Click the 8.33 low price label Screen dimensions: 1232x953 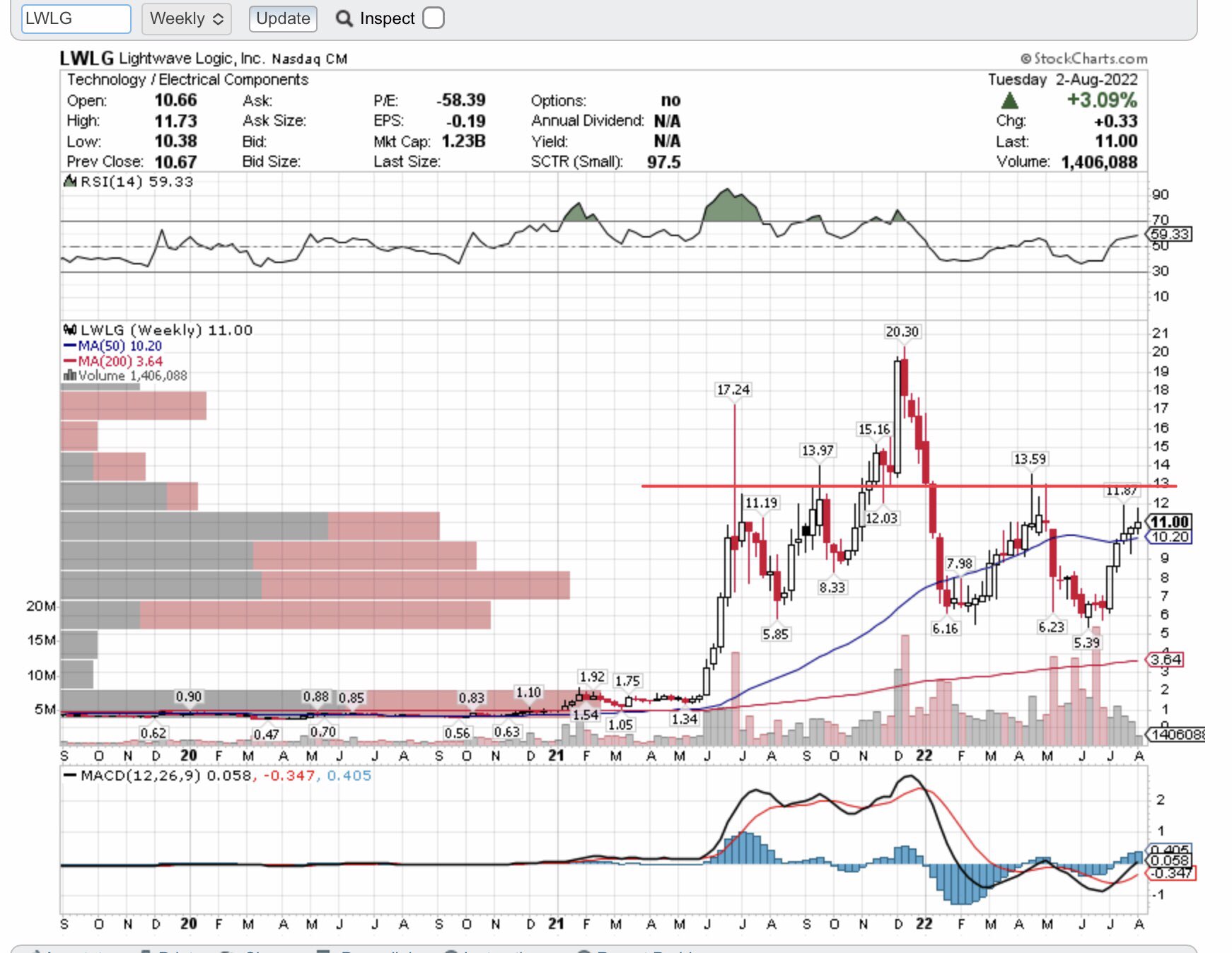pos(832,587)
